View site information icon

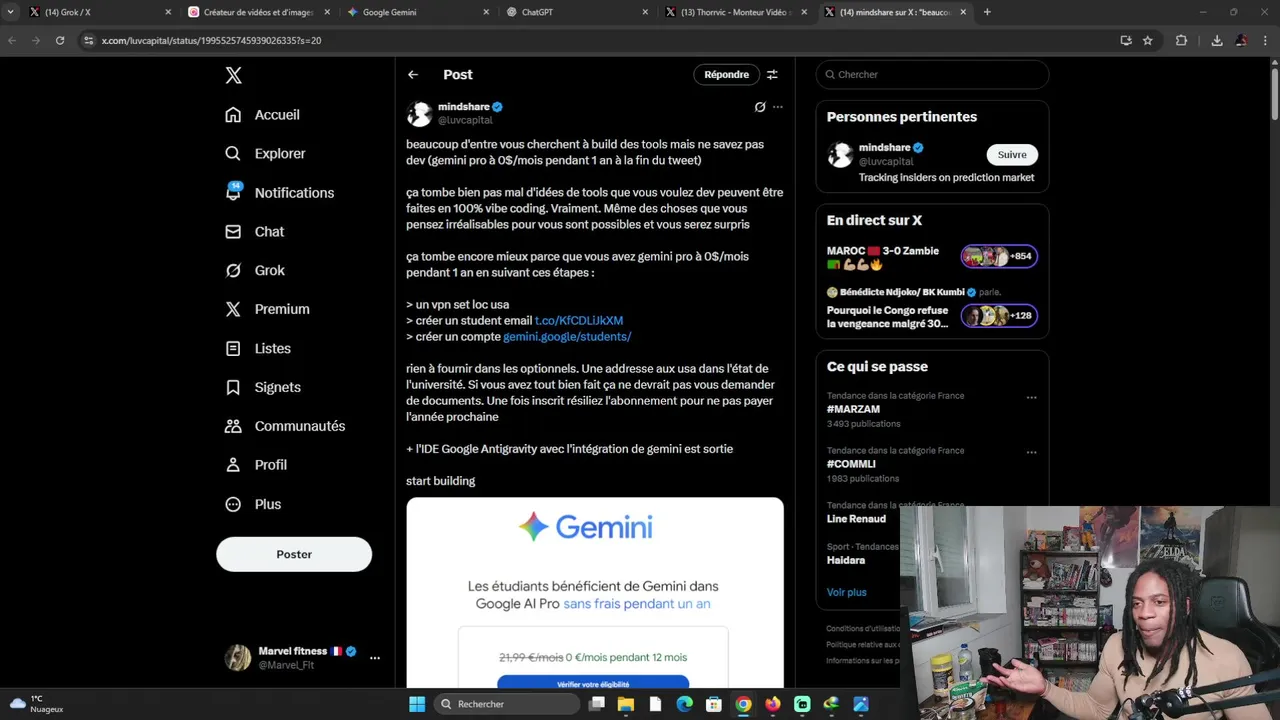[x=88, y=41]
